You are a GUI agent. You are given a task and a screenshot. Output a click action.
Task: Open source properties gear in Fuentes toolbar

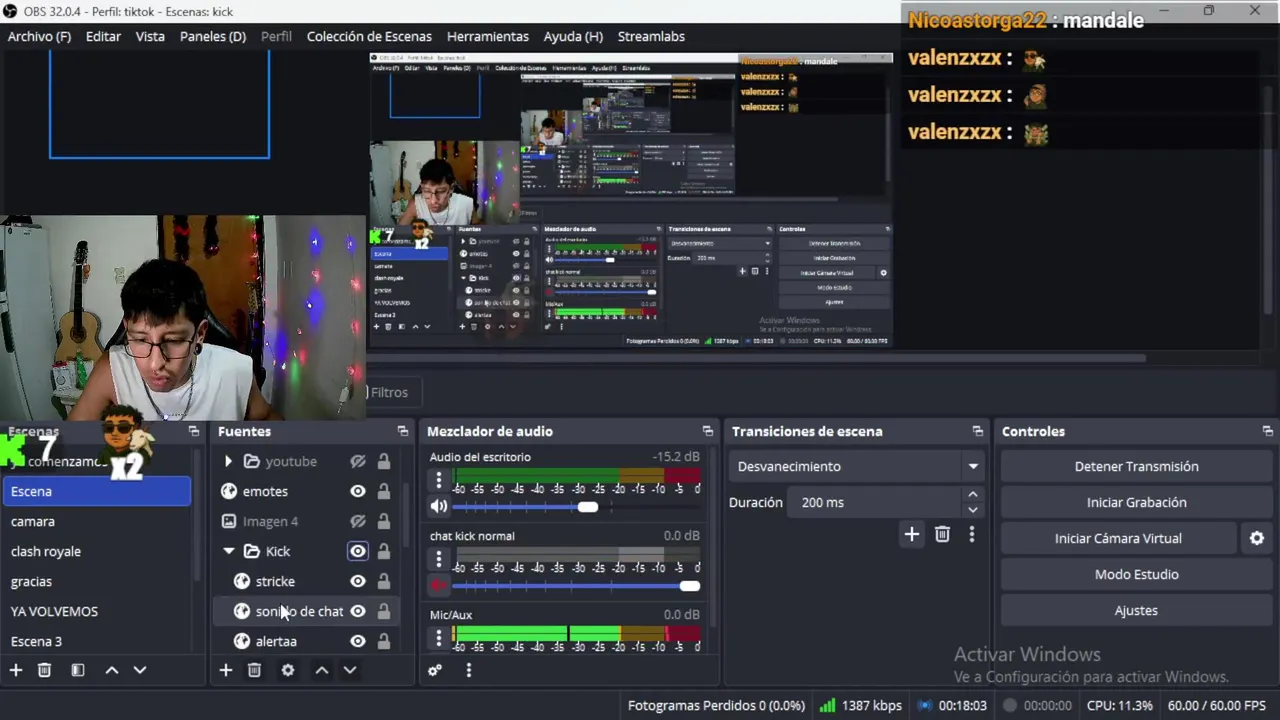288,670
